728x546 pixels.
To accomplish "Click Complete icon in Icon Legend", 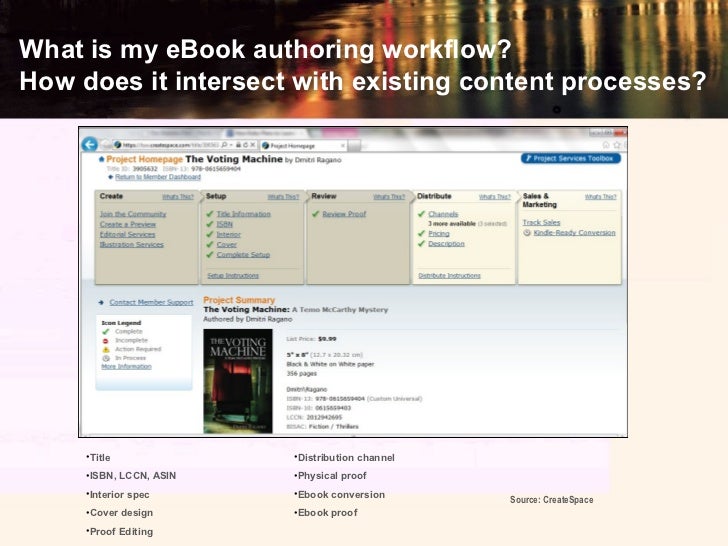I will point(106,332).
